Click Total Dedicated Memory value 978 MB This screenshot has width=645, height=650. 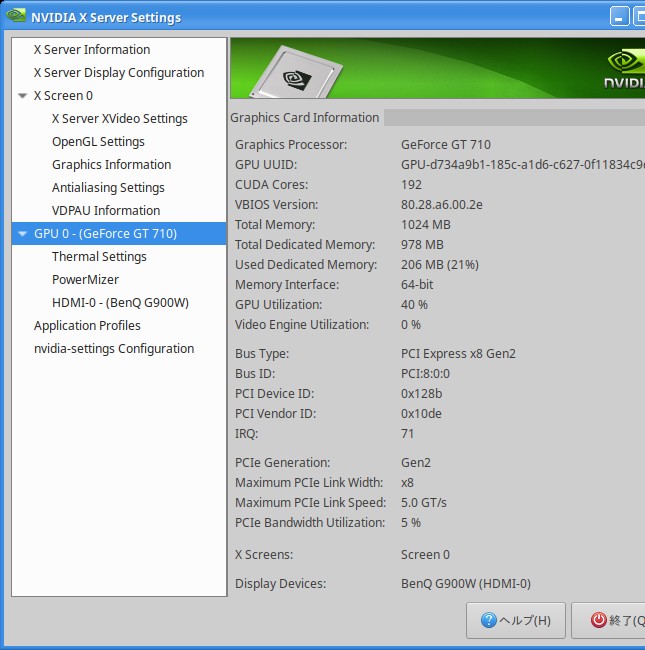pos(422,245)
